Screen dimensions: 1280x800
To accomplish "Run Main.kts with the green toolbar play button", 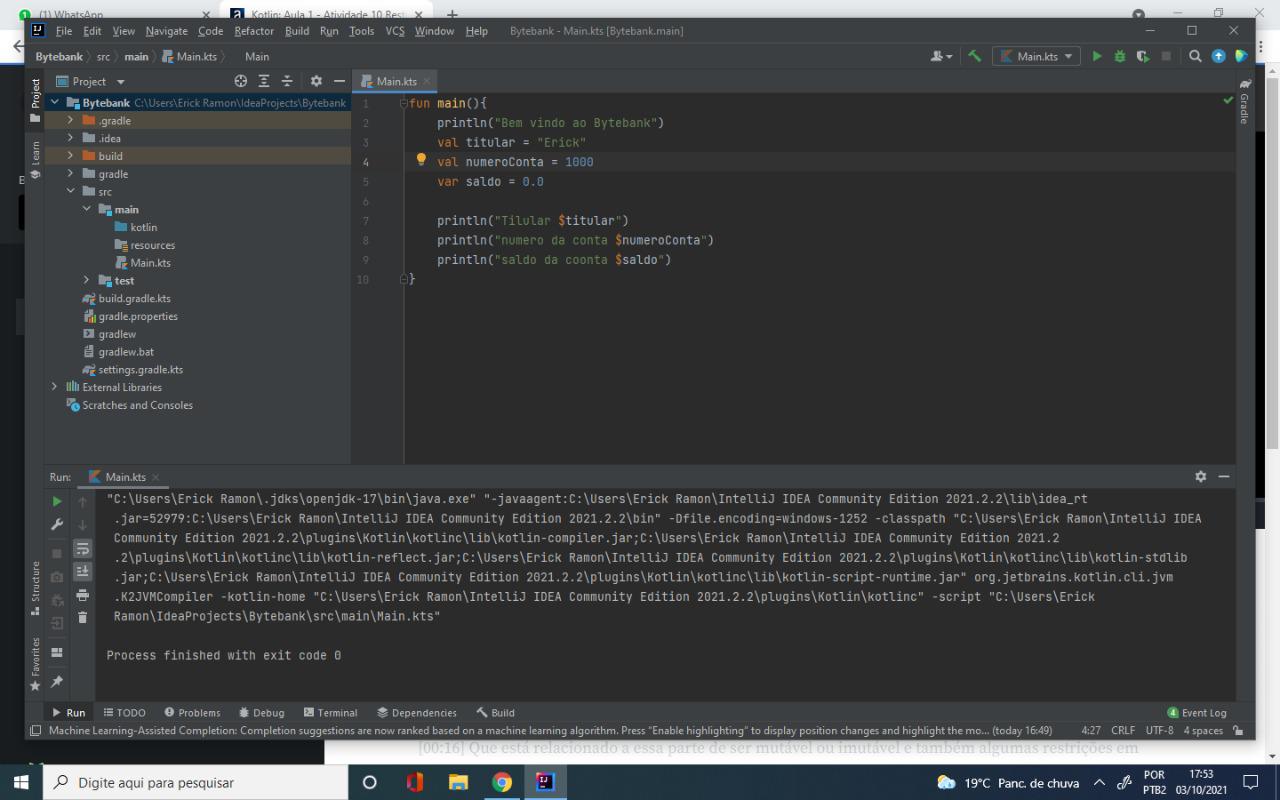I will [x=1097, y=56].
